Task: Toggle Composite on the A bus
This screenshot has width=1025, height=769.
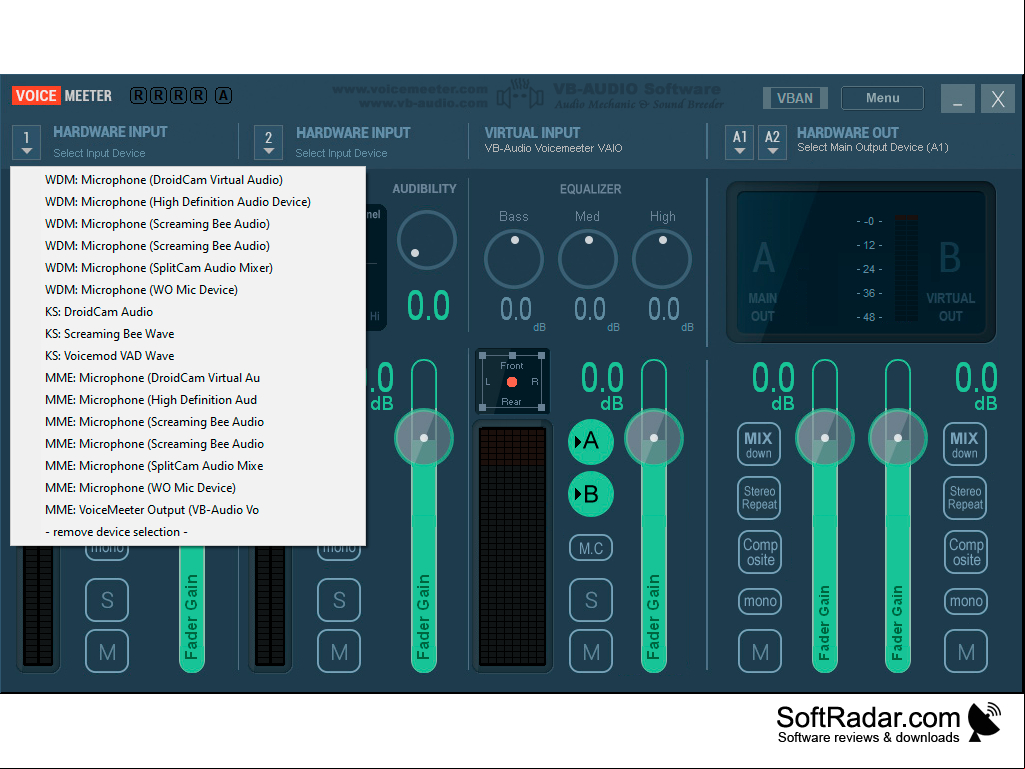Action: [x=760, y=552]
